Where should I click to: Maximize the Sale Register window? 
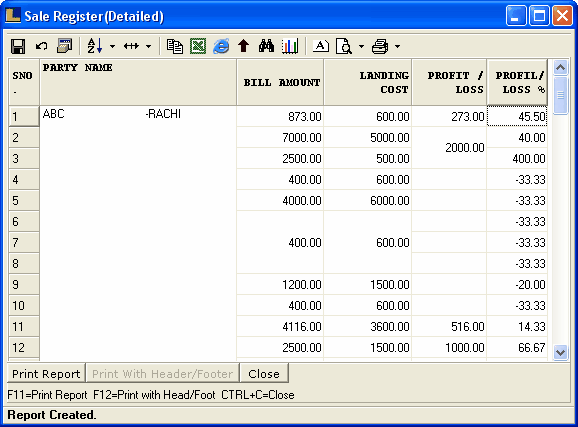pyautogui.click(x=539, y=16)
